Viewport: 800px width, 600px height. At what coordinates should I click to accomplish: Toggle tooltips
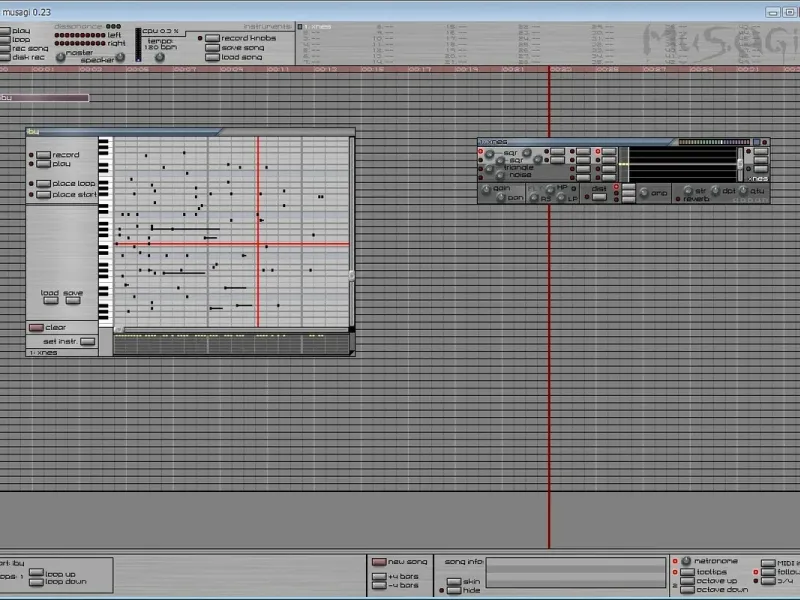tap(688, 572)
